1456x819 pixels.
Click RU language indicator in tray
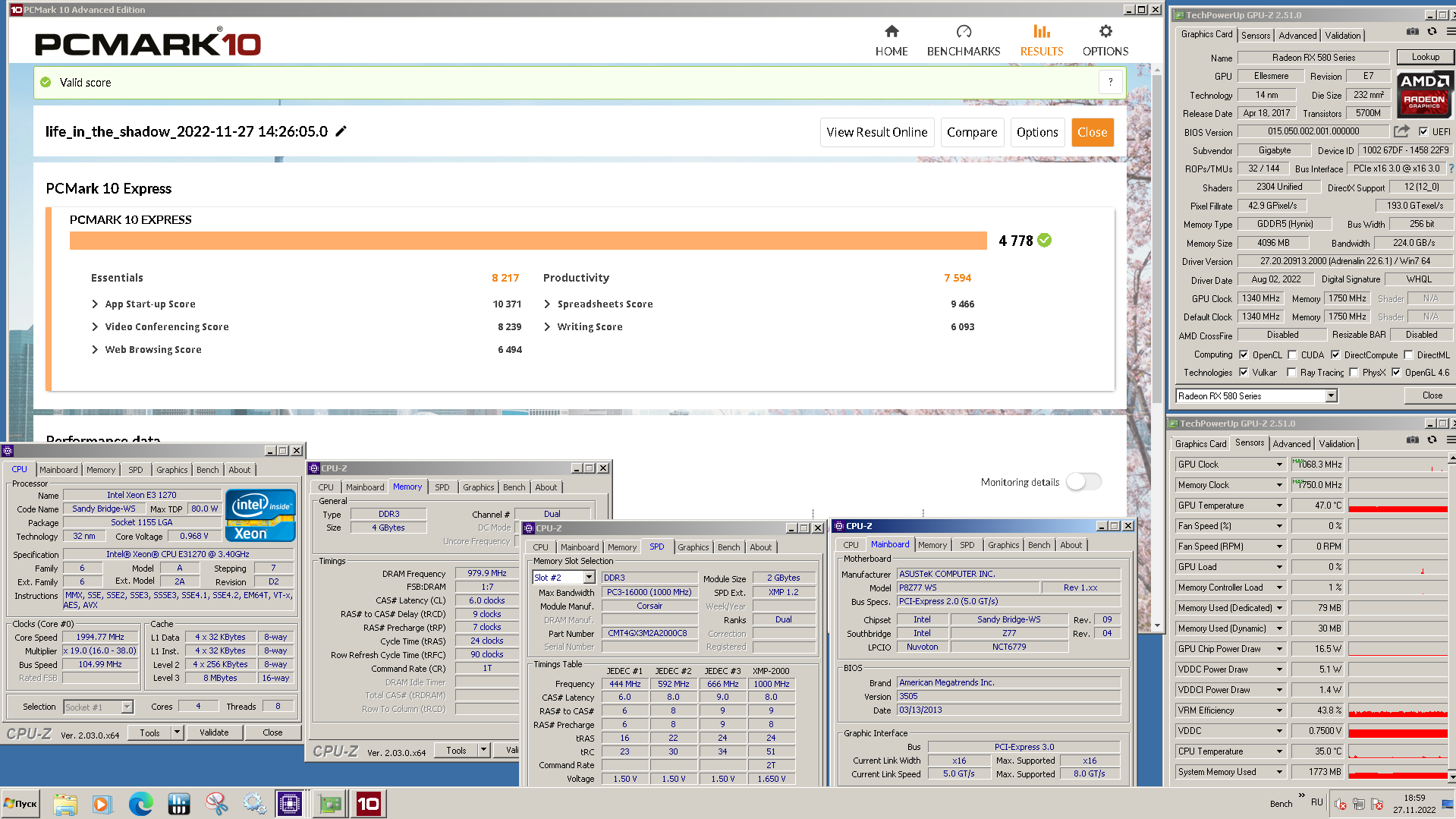tap(1317, 802)
